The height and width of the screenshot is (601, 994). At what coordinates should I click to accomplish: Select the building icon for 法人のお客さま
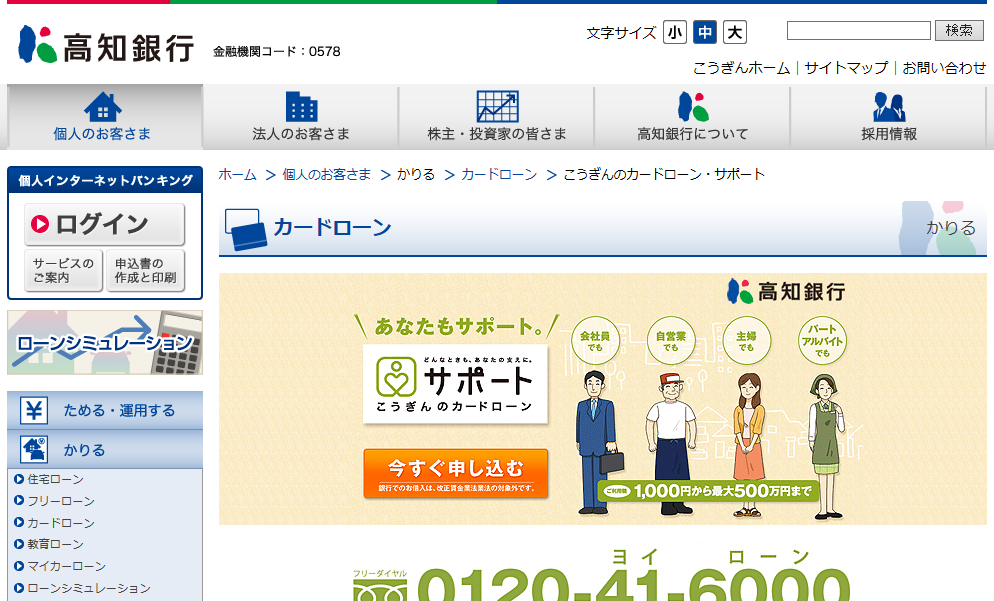coord(301,107)
